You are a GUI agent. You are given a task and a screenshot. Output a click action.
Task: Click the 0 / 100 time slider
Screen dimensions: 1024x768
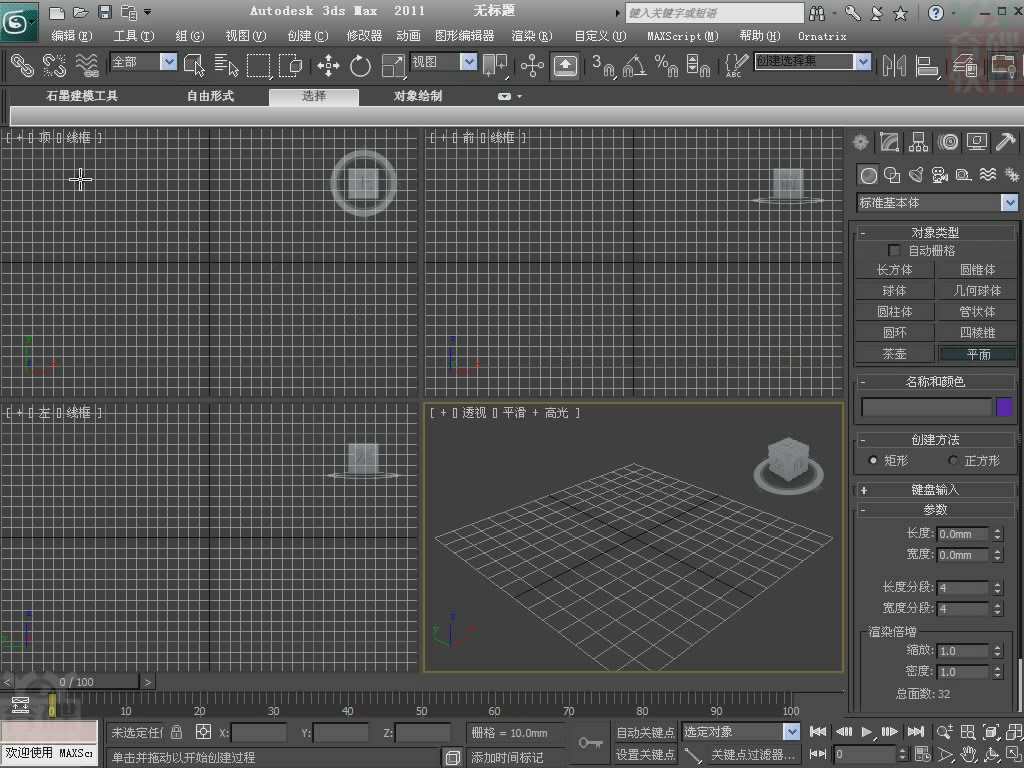(76, 682)
